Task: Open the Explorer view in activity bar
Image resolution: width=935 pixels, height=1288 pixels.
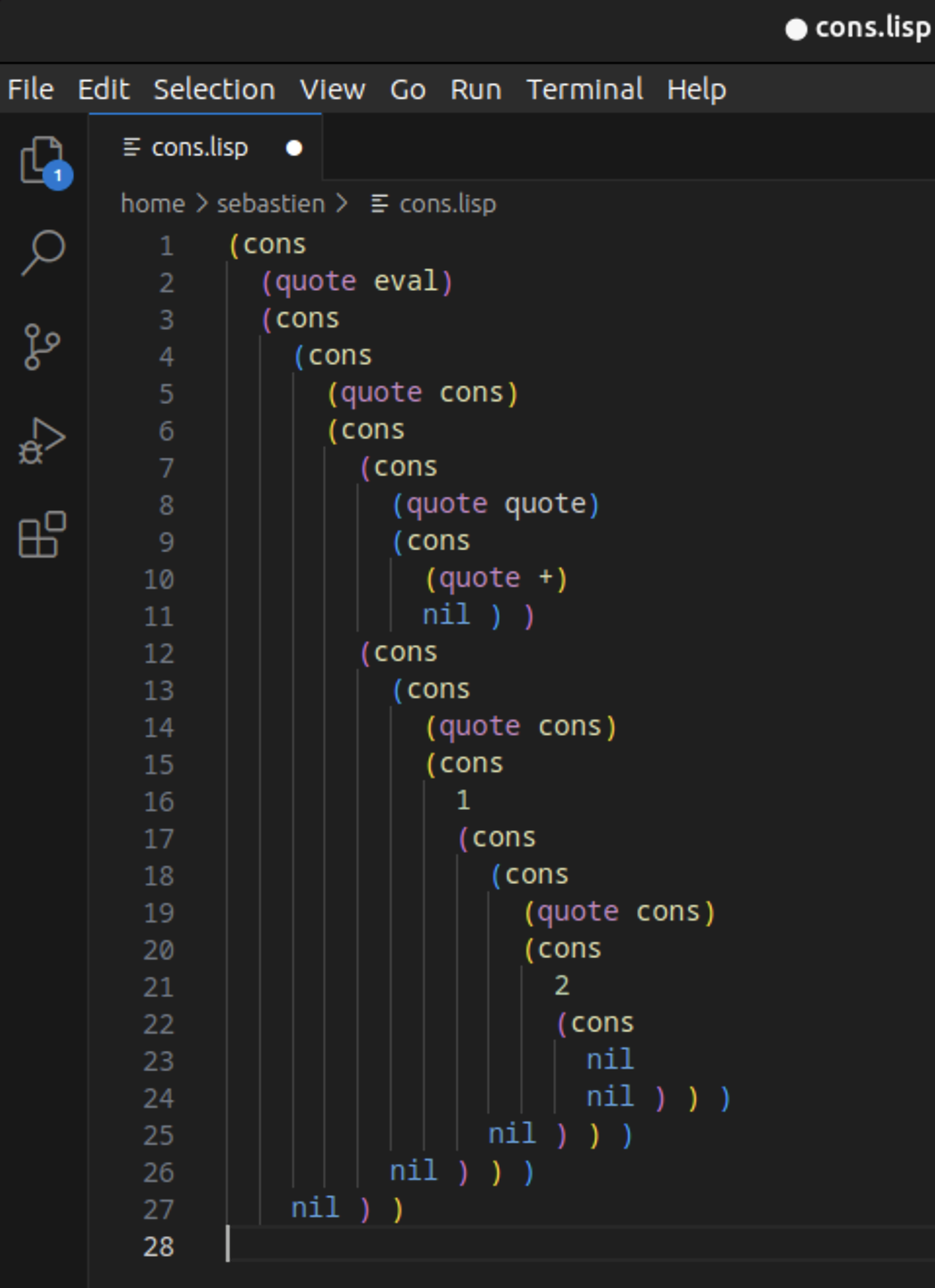Action: click(43, 161)
